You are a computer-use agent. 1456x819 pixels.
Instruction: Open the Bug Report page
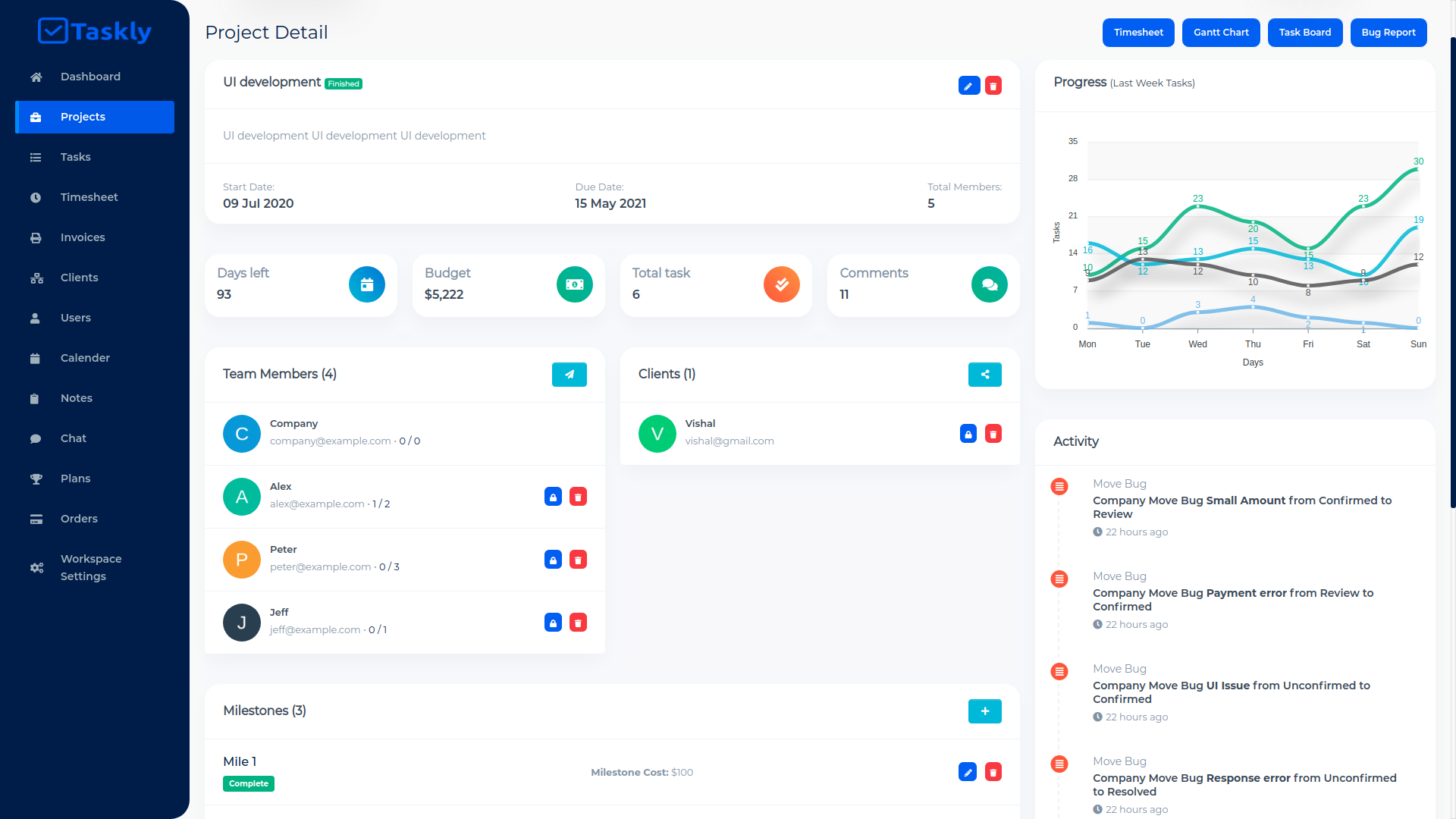[1388, 33]
